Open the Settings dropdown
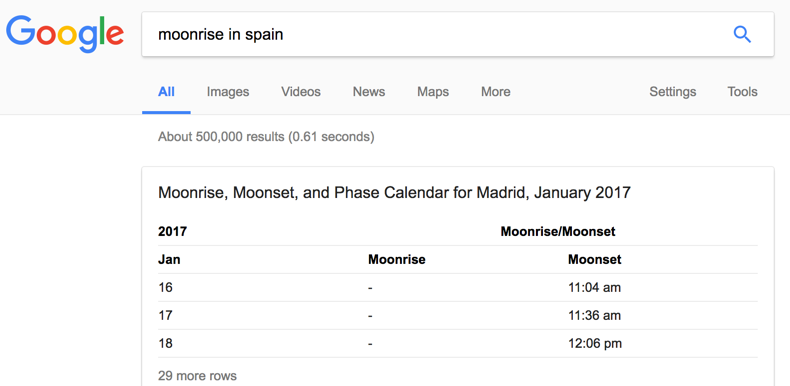The width and height of the screenshot is (790, 386). (x=673, y=92)
